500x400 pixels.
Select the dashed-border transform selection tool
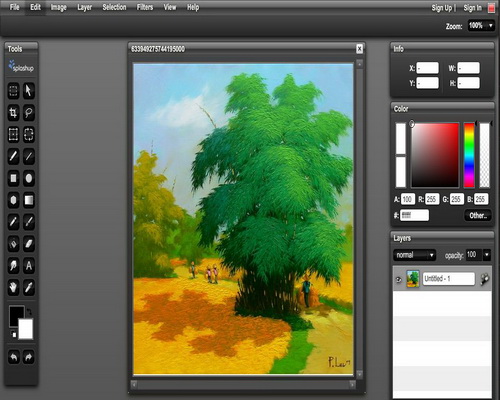pyautogui.click(x=29, y=135)
